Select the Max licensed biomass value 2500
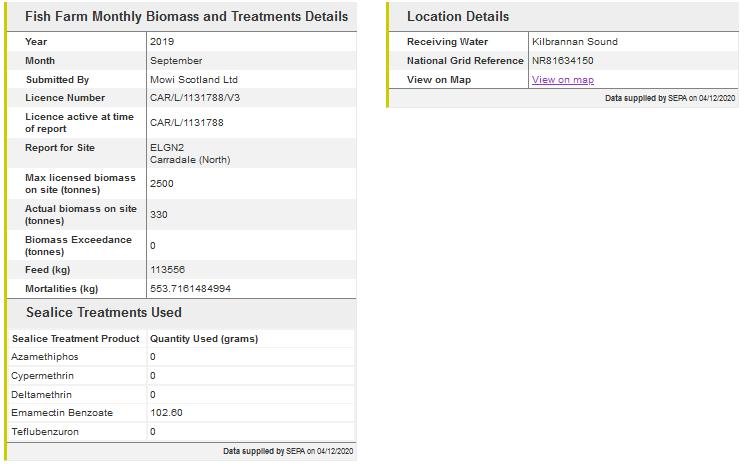Screen dimensions: 747x464 (x=161, y=184)
